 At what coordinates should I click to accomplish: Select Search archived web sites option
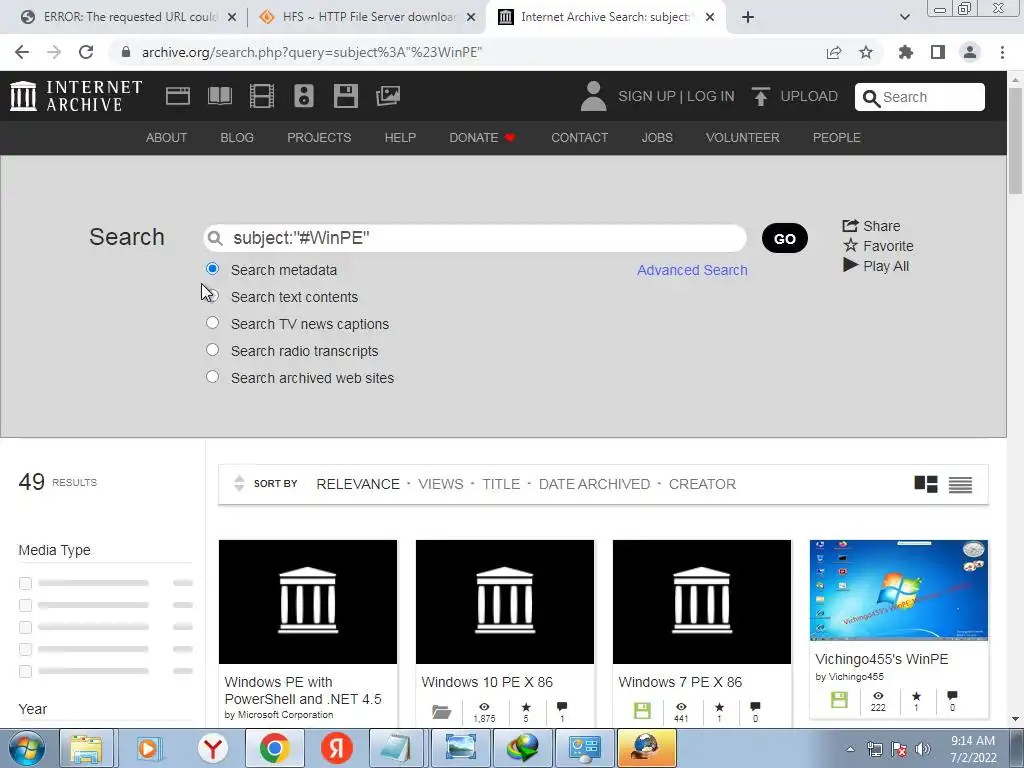[212, 377]
